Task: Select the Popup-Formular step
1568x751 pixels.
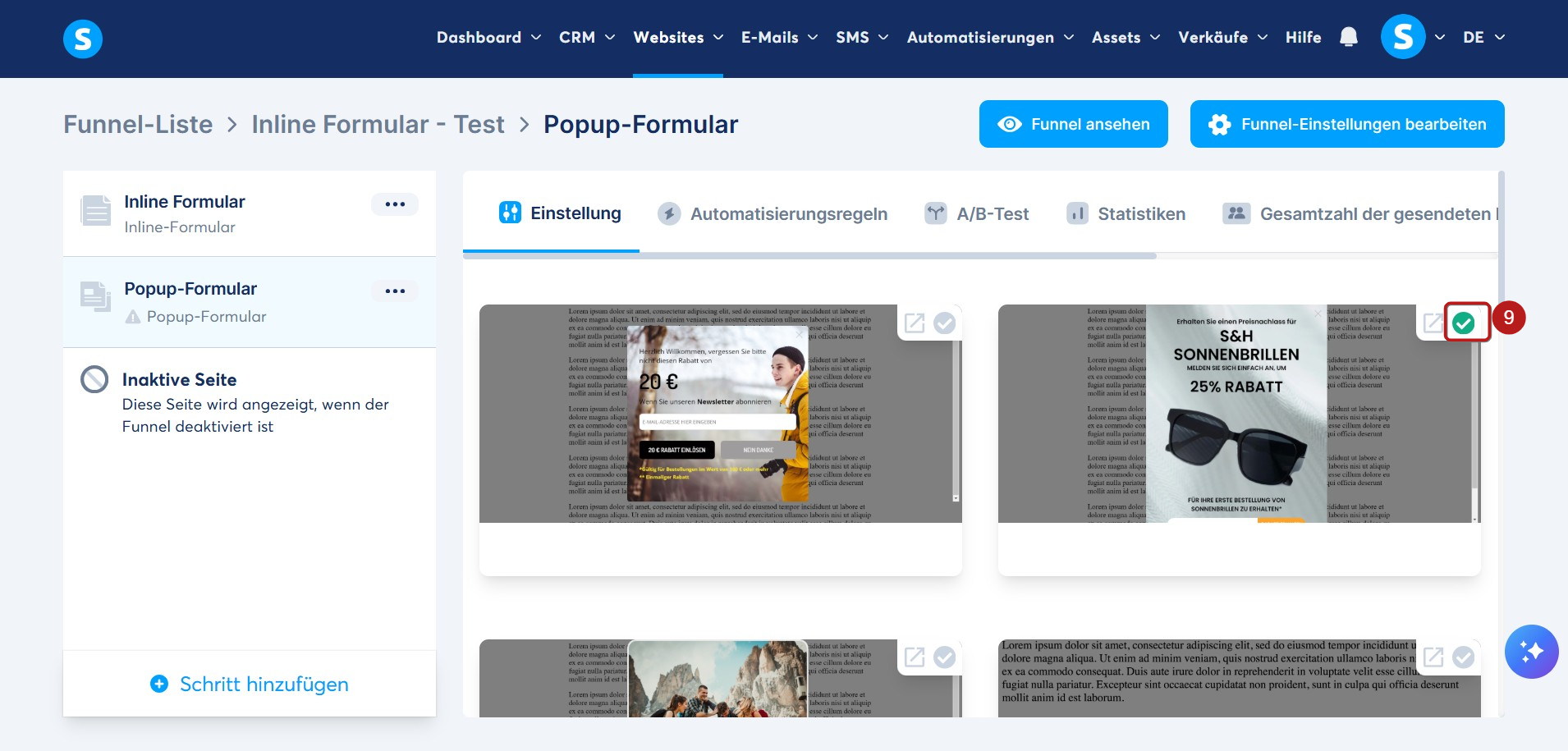Action: (x=250, y=301)
